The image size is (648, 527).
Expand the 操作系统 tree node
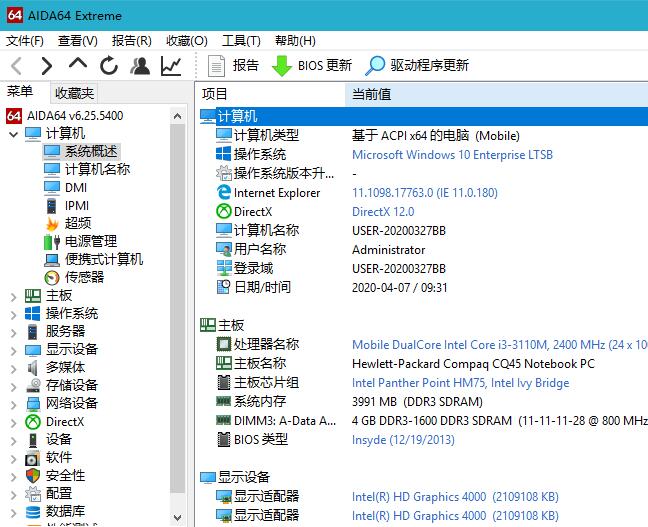click(14, 314)
